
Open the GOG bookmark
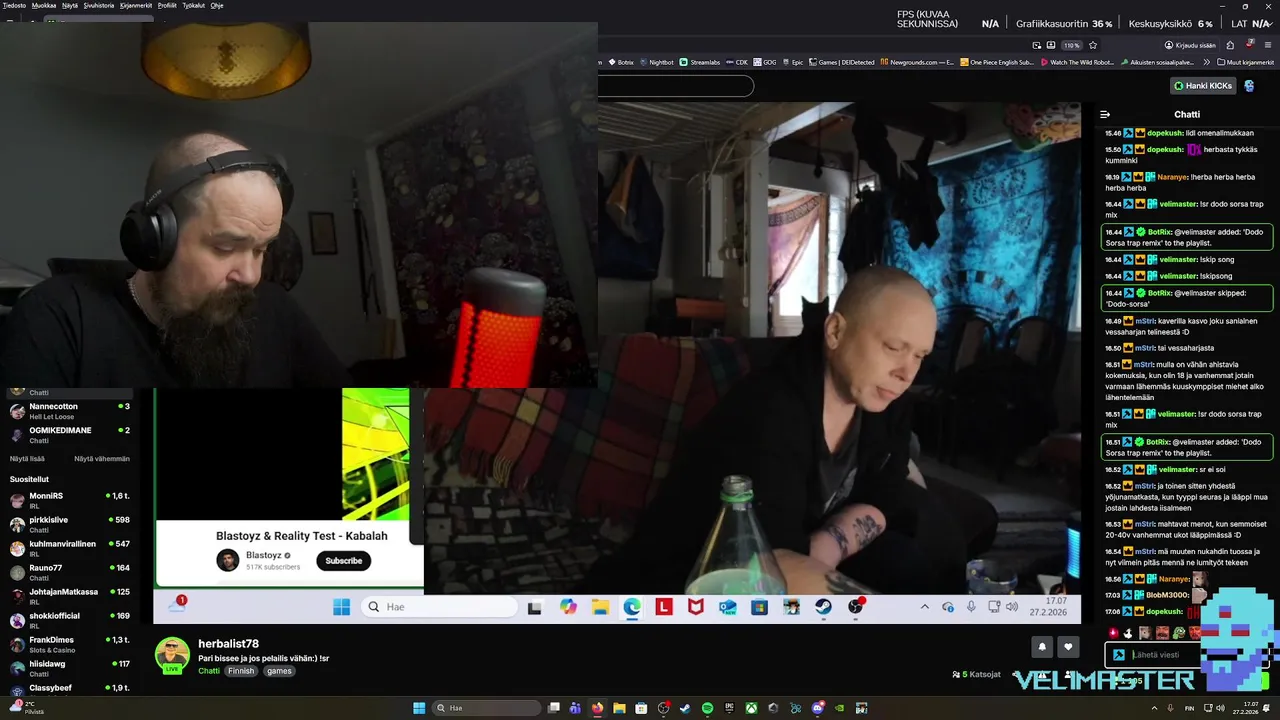point(764,62)
